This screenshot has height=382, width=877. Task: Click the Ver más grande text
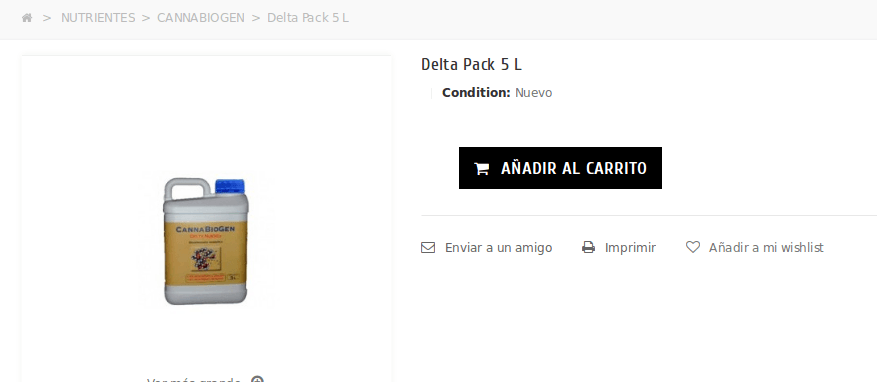click(194, 380)
